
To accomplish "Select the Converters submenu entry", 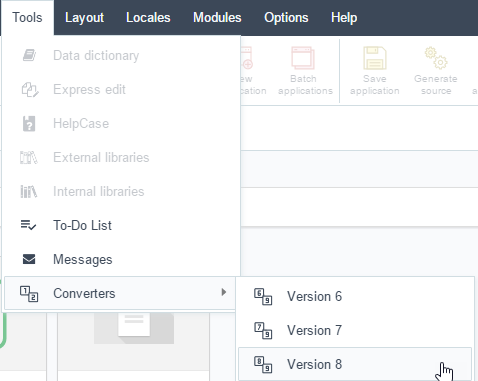I will tap(120, 293).
